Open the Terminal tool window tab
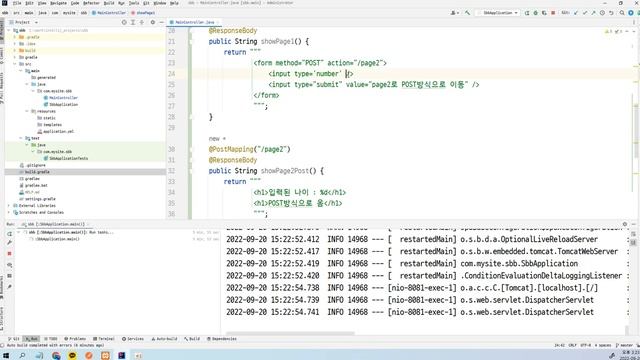The image size is (640, 360). [104, 339]
